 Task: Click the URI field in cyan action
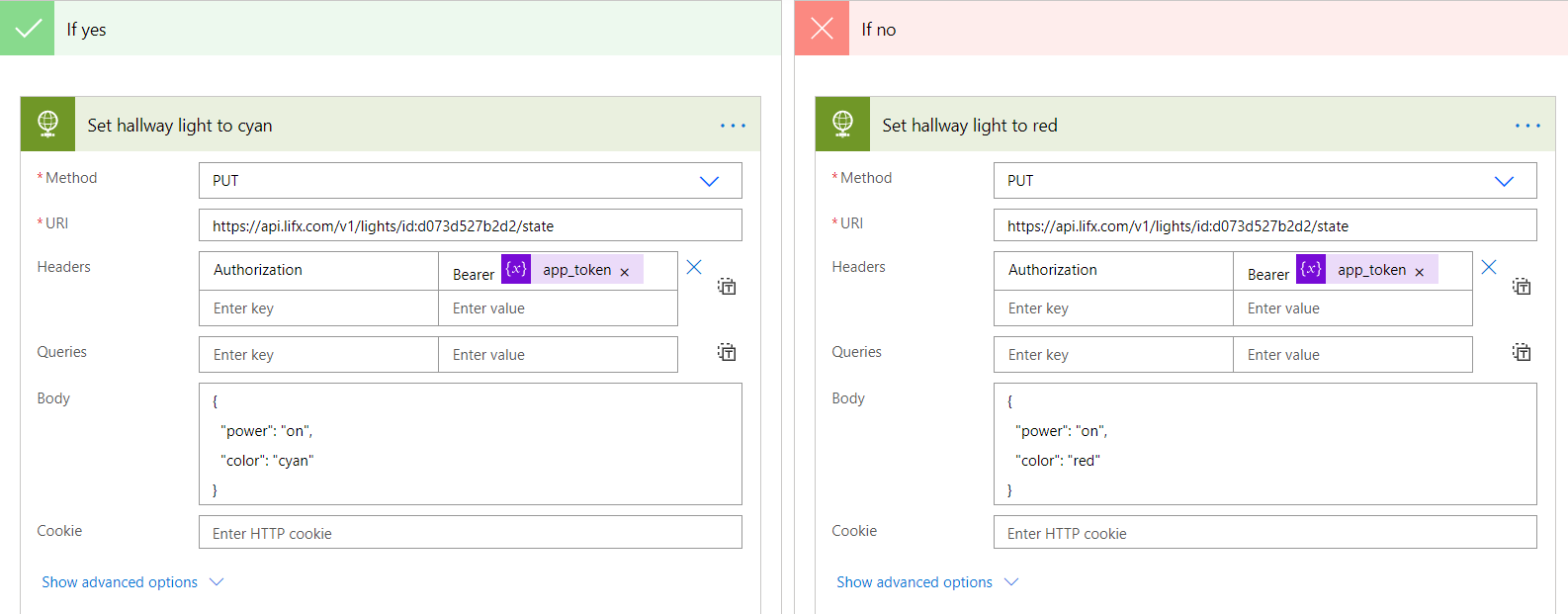coord(470,225)
